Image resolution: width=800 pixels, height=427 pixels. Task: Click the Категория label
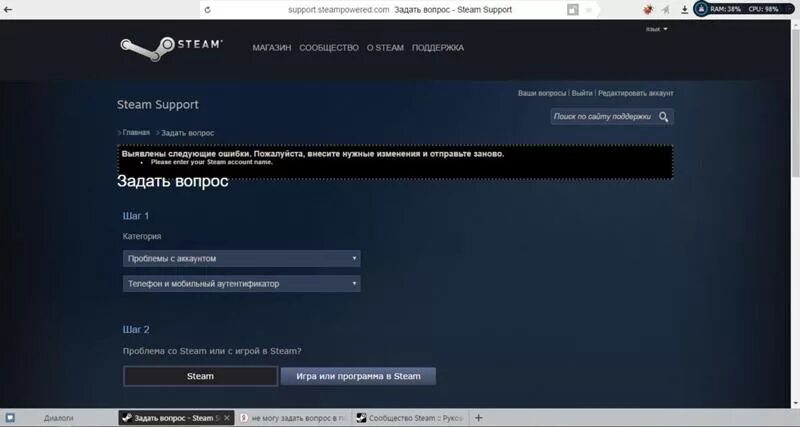[142, 237]
